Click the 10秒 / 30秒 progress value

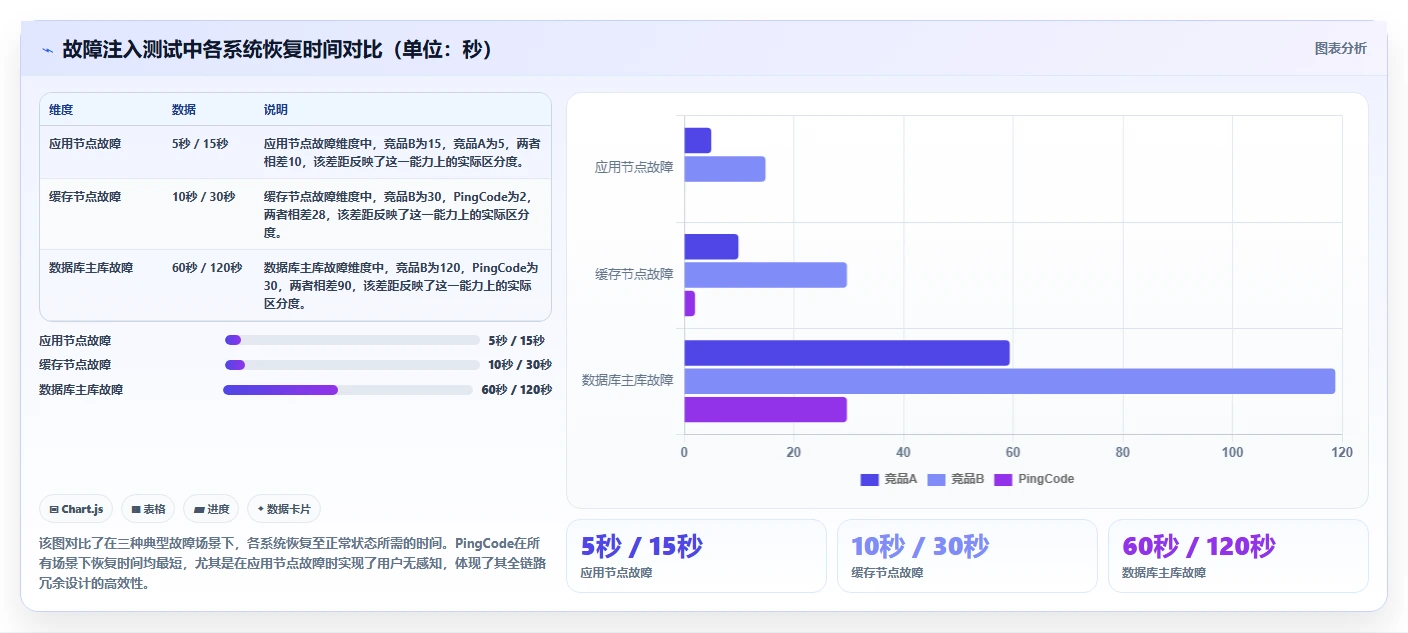click(x=520, y=365)
